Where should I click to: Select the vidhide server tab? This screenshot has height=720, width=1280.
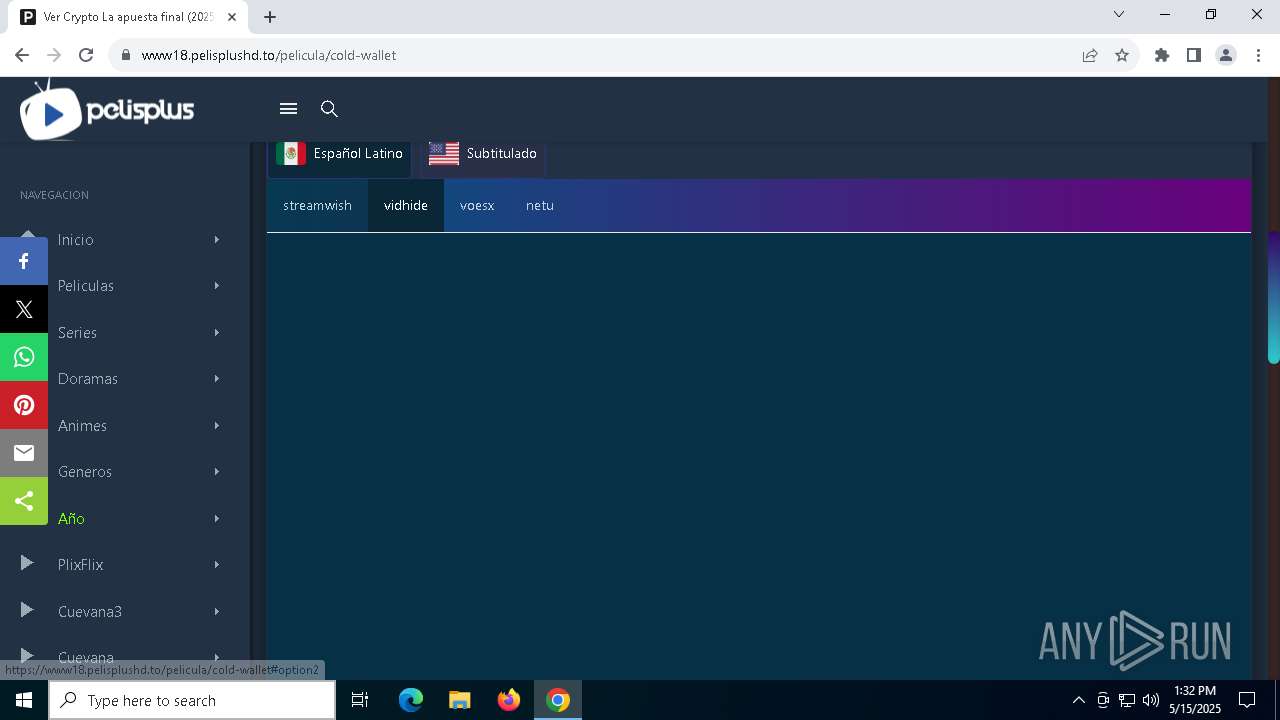(x=406, y=205)
